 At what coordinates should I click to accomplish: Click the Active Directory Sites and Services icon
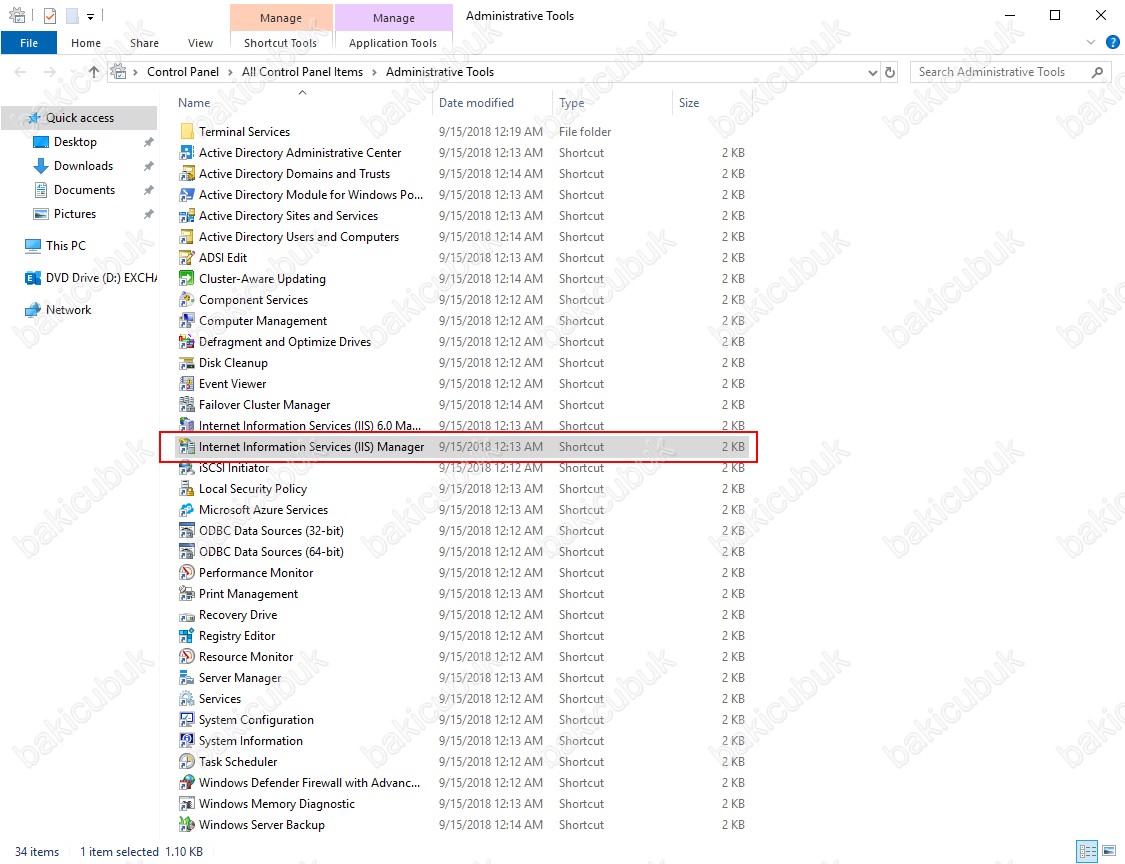tap(187, 216)
